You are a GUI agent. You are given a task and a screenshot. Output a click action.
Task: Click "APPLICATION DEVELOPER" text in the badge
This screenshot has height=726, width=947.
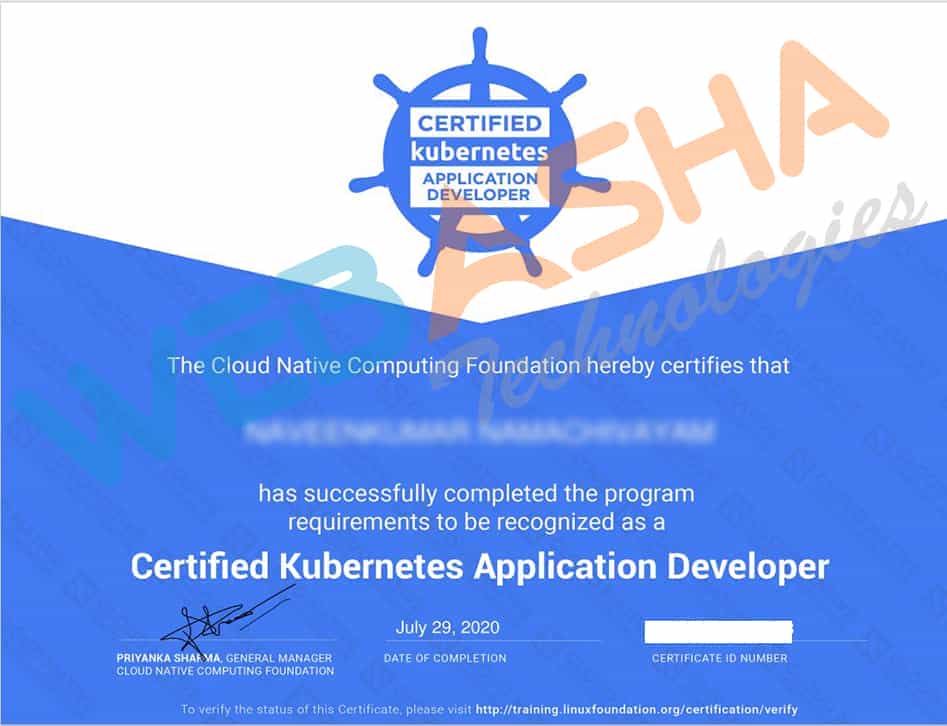point(480,187)
